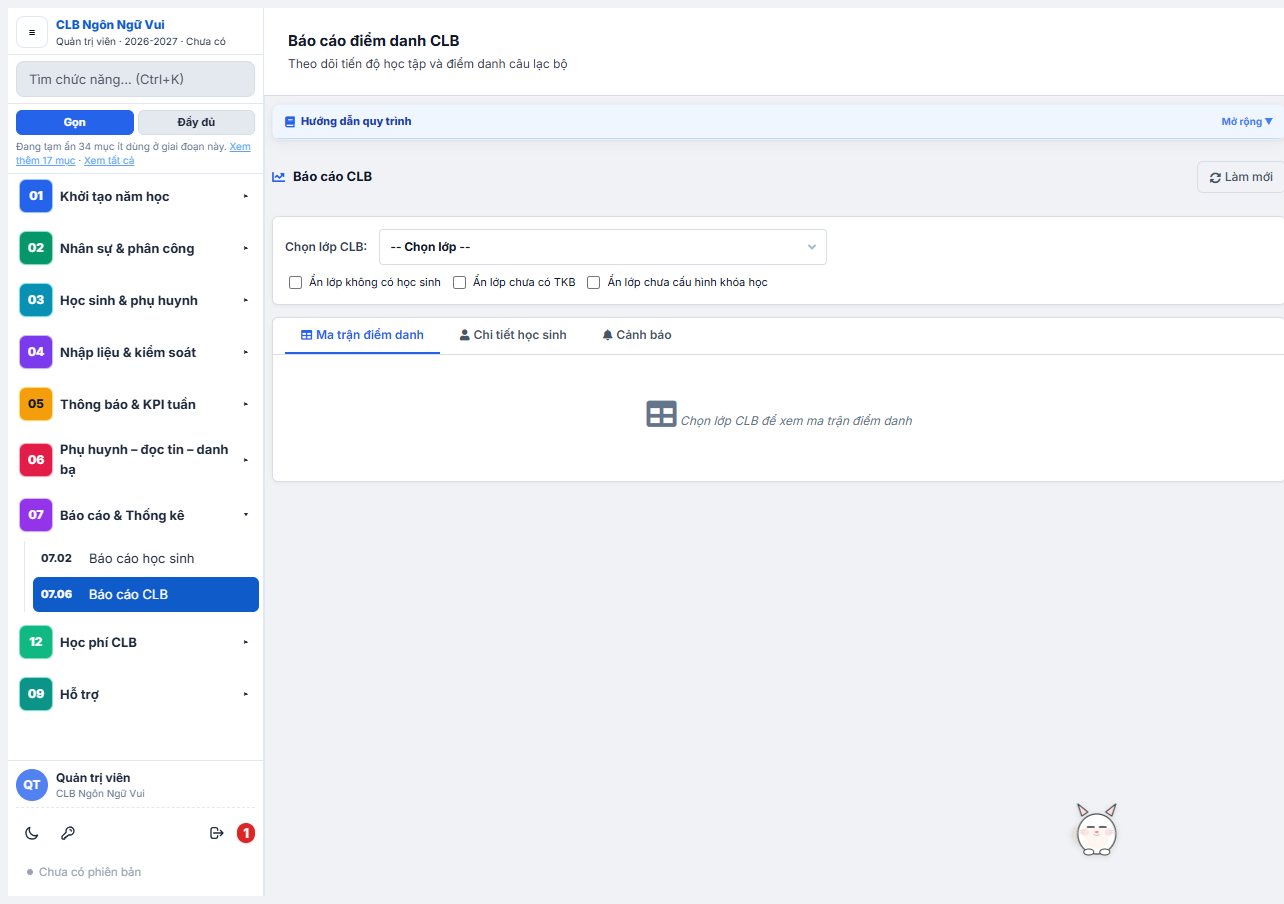Switch sidebar to Gọn mode

(75, 122)
